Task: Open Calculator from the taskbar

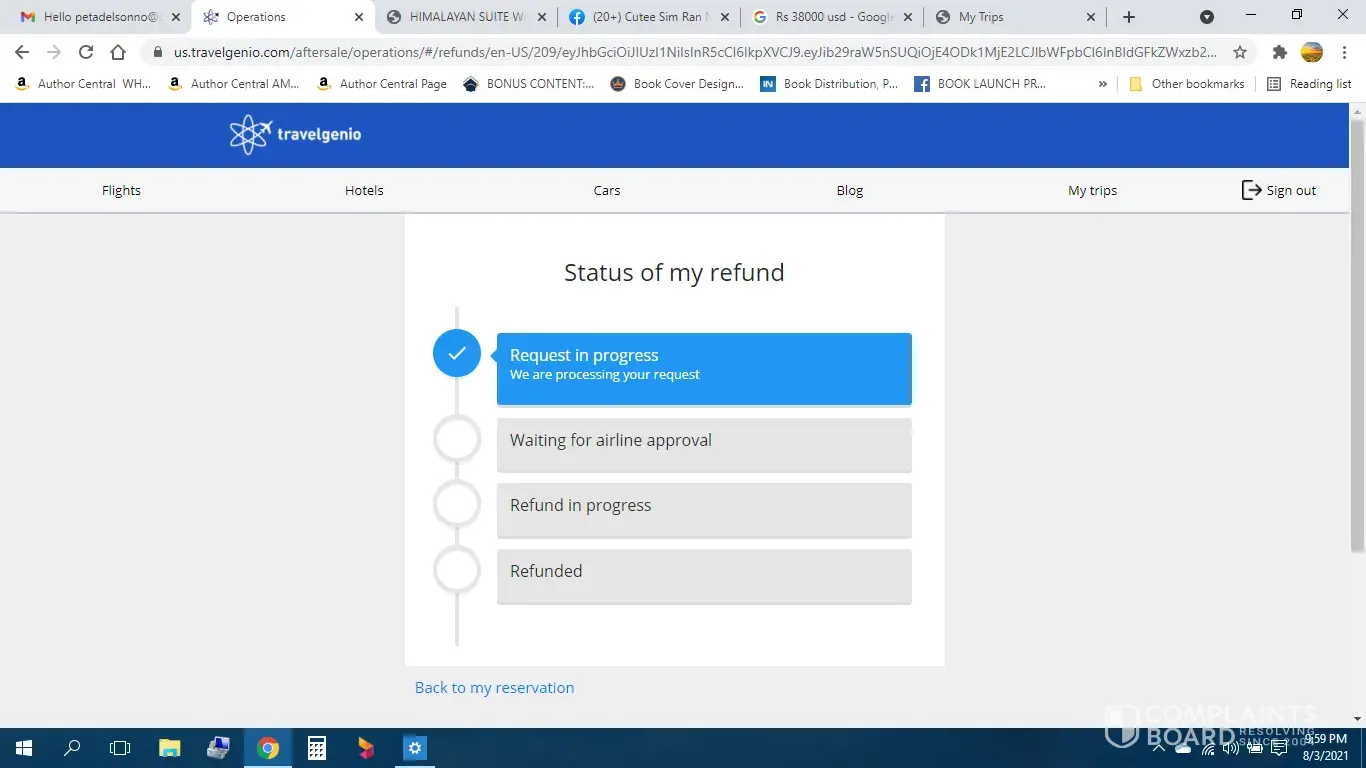Action: coord(316,748)
